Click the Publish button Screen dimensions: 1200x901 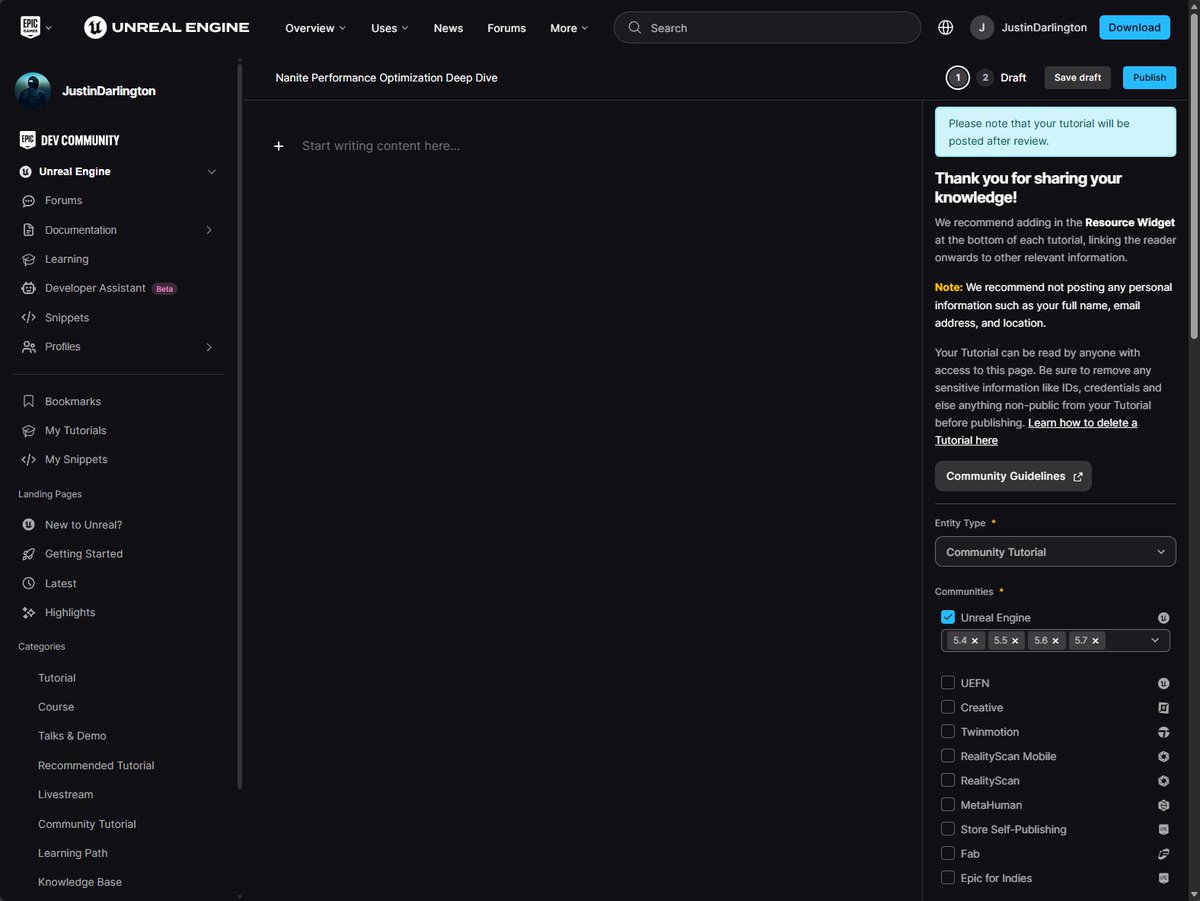(1149, 78)
